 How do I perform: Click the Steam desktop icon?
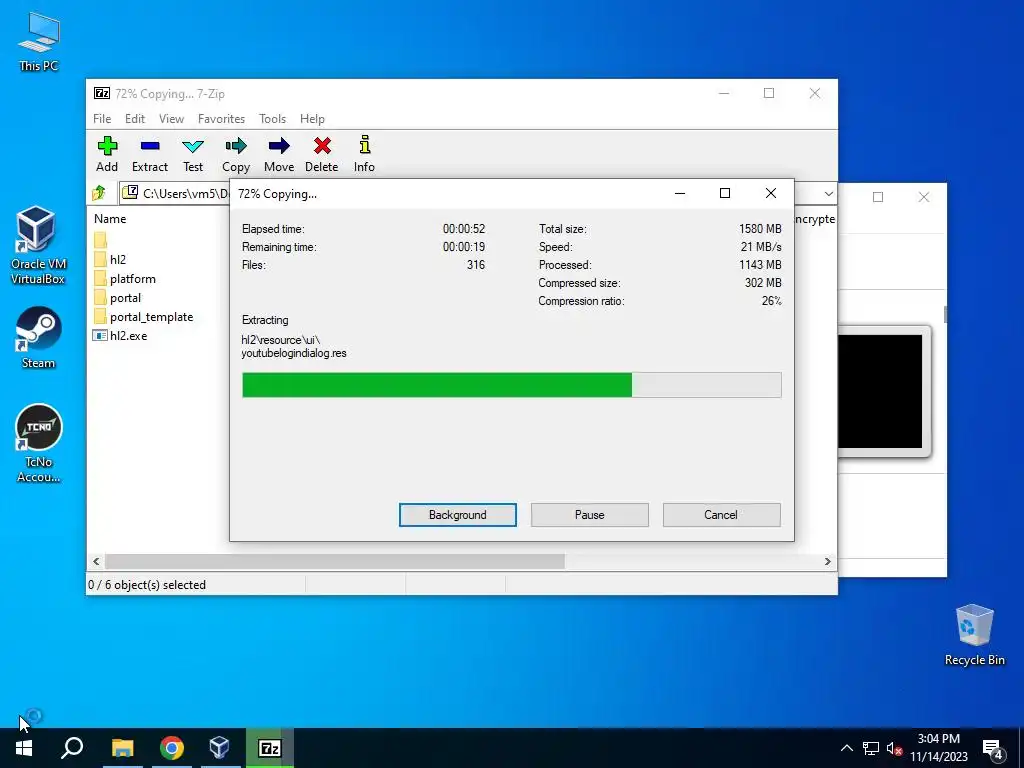(x=38, y=338)
